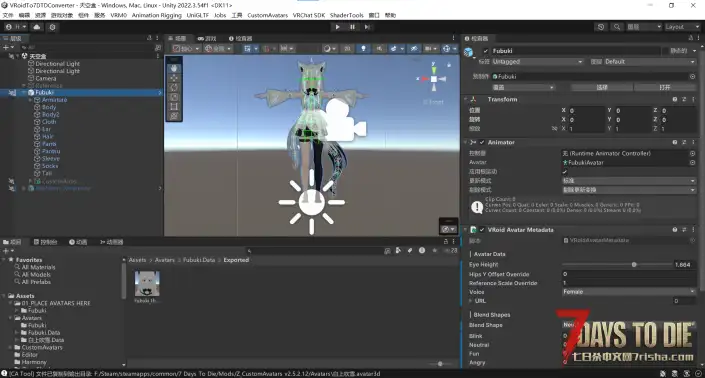Open the Unity Cloud icon

(37, 27)
